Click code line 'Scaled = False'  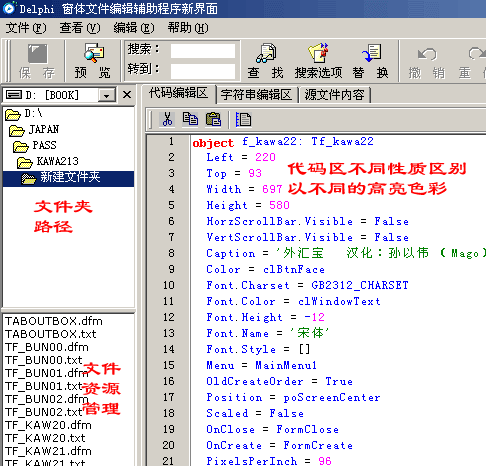255,413
